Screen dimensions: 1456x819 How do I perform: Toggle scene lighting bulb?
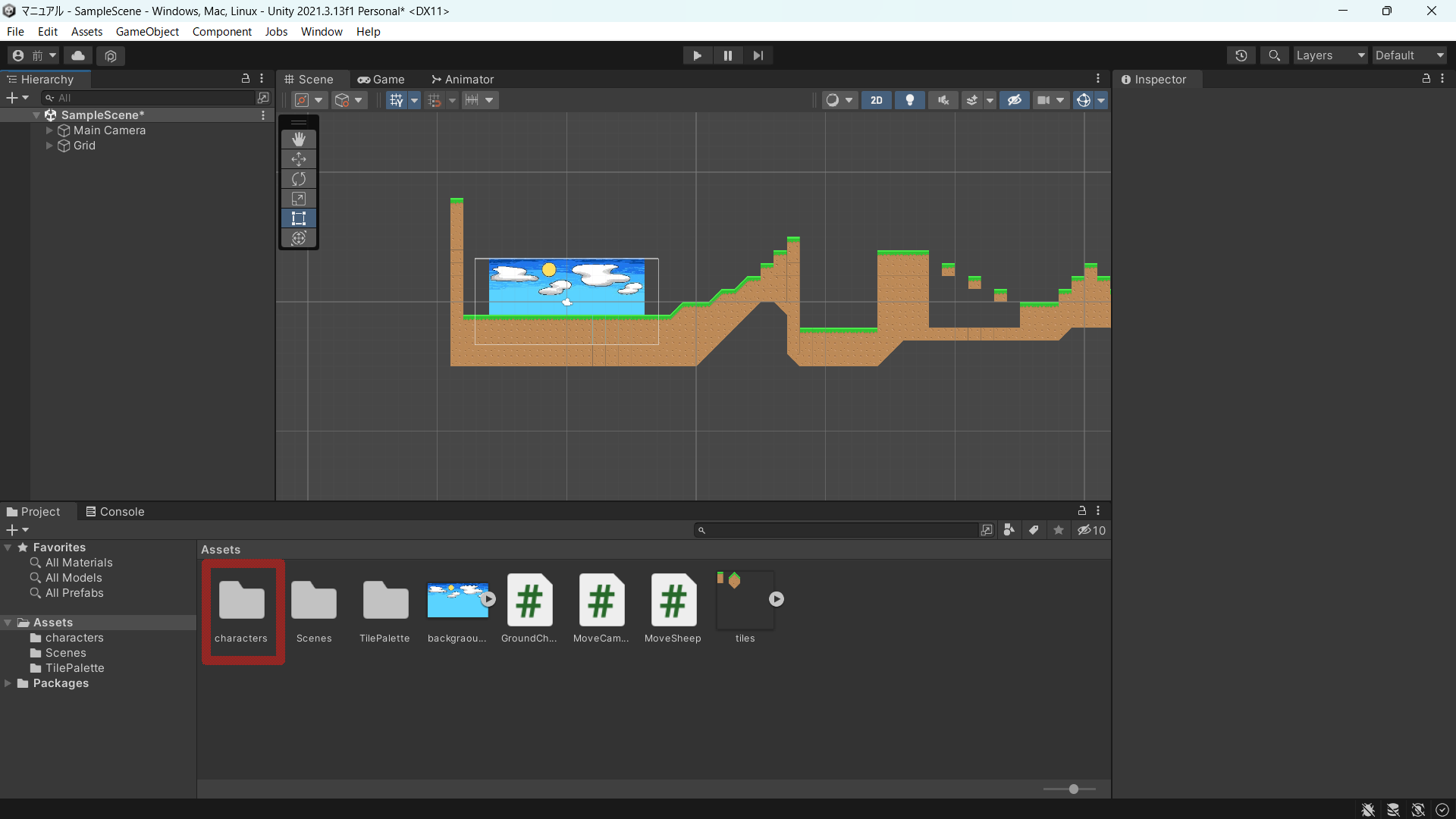tap(910, 100)
